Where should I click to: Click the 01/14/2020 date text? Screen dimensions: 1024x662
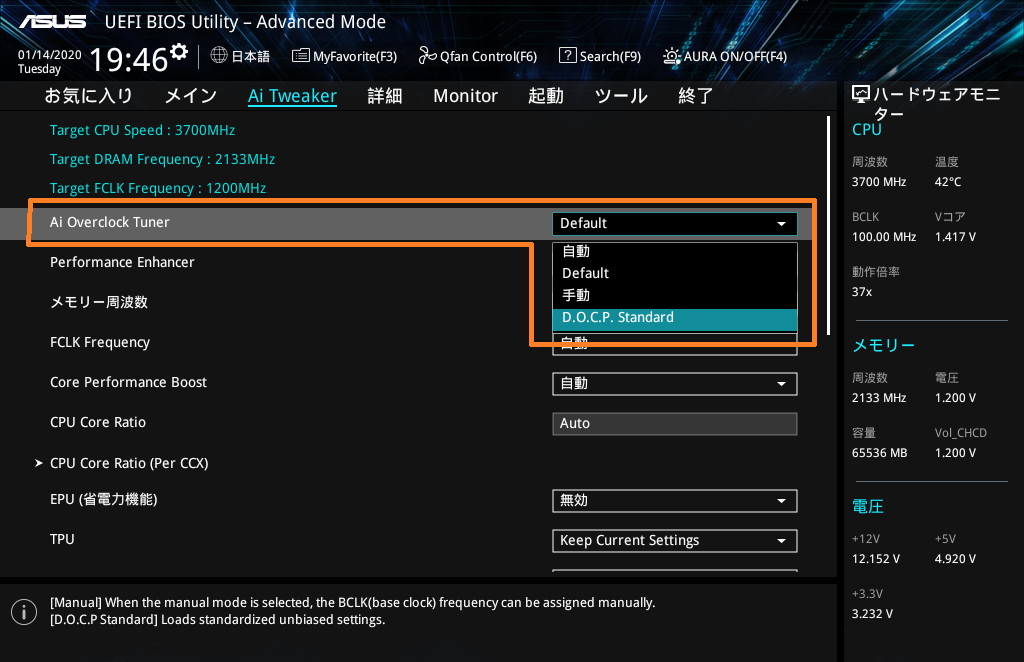click(50, 55)
